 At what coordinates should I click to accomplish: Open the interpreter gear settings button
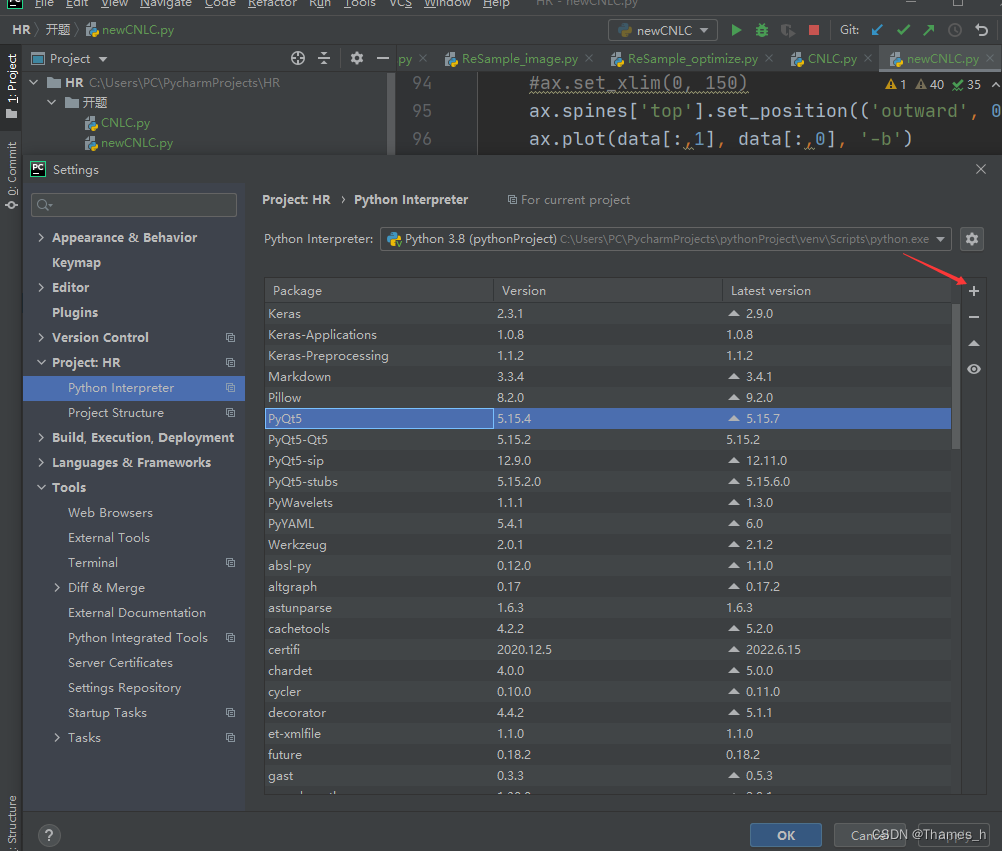[x=971, y=239]
